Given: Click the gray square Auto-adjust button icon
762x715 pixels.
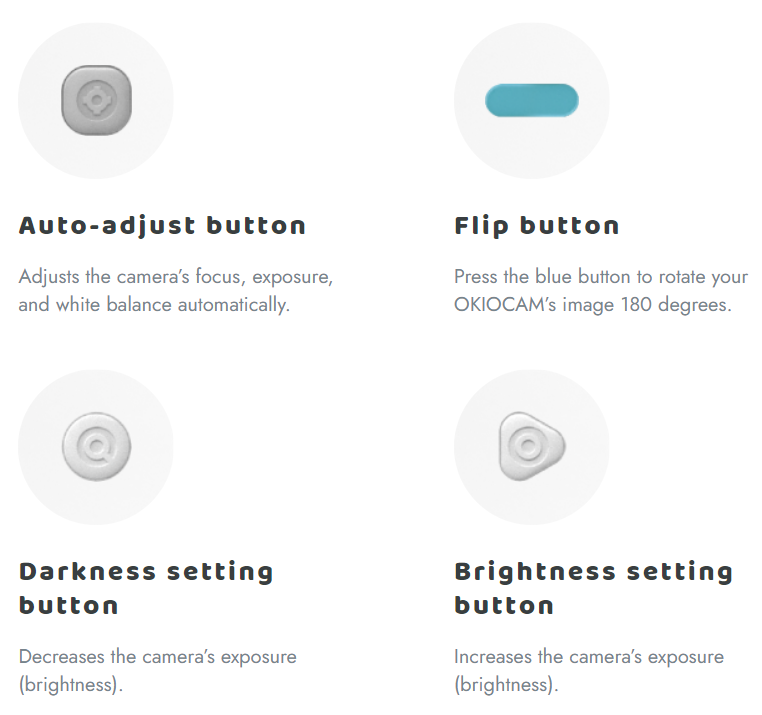Looking at the screenshot, I should (96, 100).
